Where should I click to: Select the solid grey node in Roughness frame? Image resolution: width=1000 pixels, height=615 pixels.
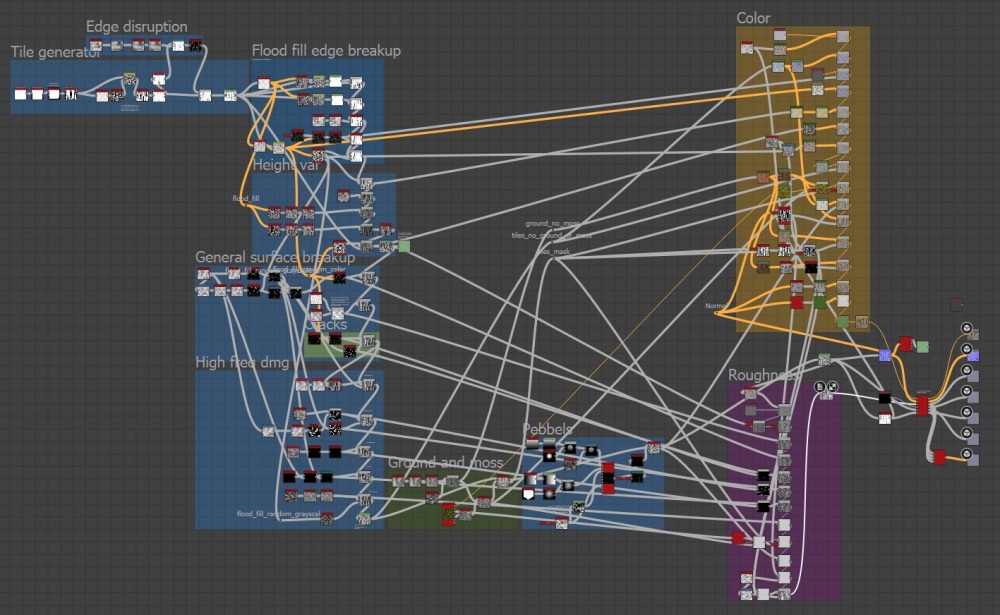pyautogui.click(x=751, y=410)
